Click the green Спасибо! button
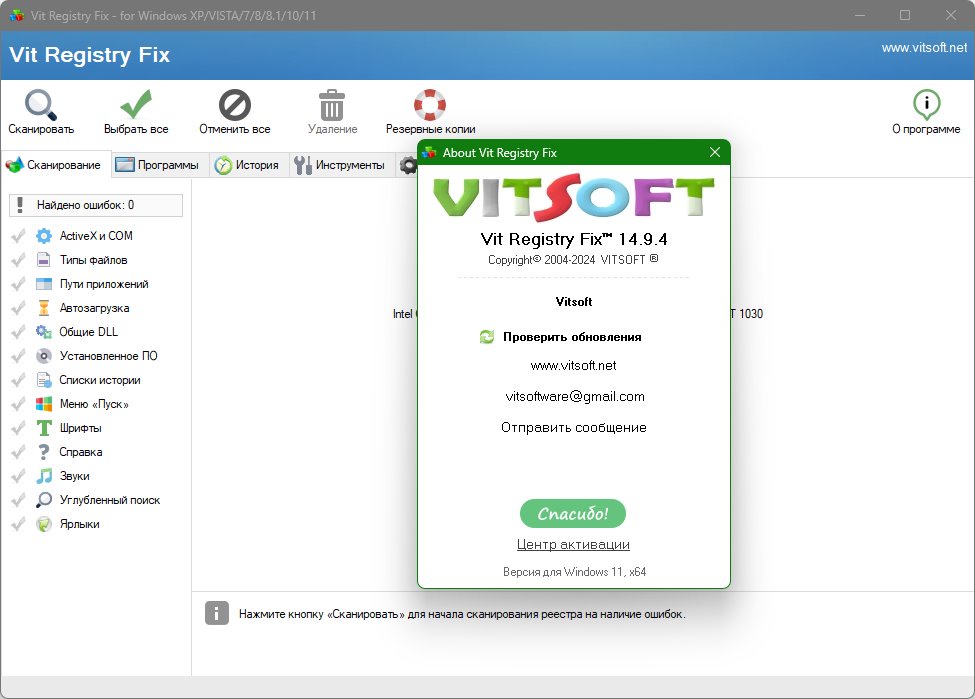The width and height of the screenshot is (975, 699). click(x=573, y=514)
